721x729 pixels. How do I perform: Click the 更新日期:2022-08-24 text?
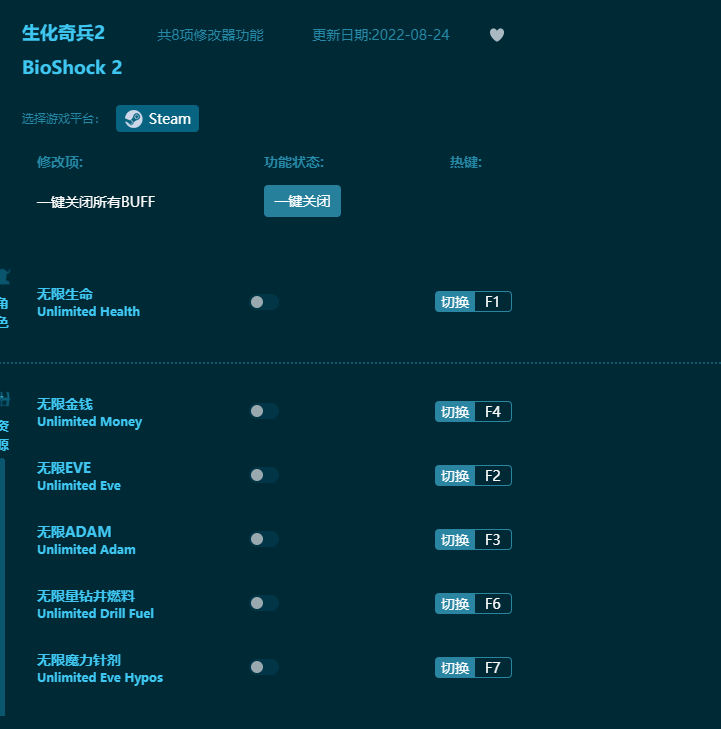point(381,35)
